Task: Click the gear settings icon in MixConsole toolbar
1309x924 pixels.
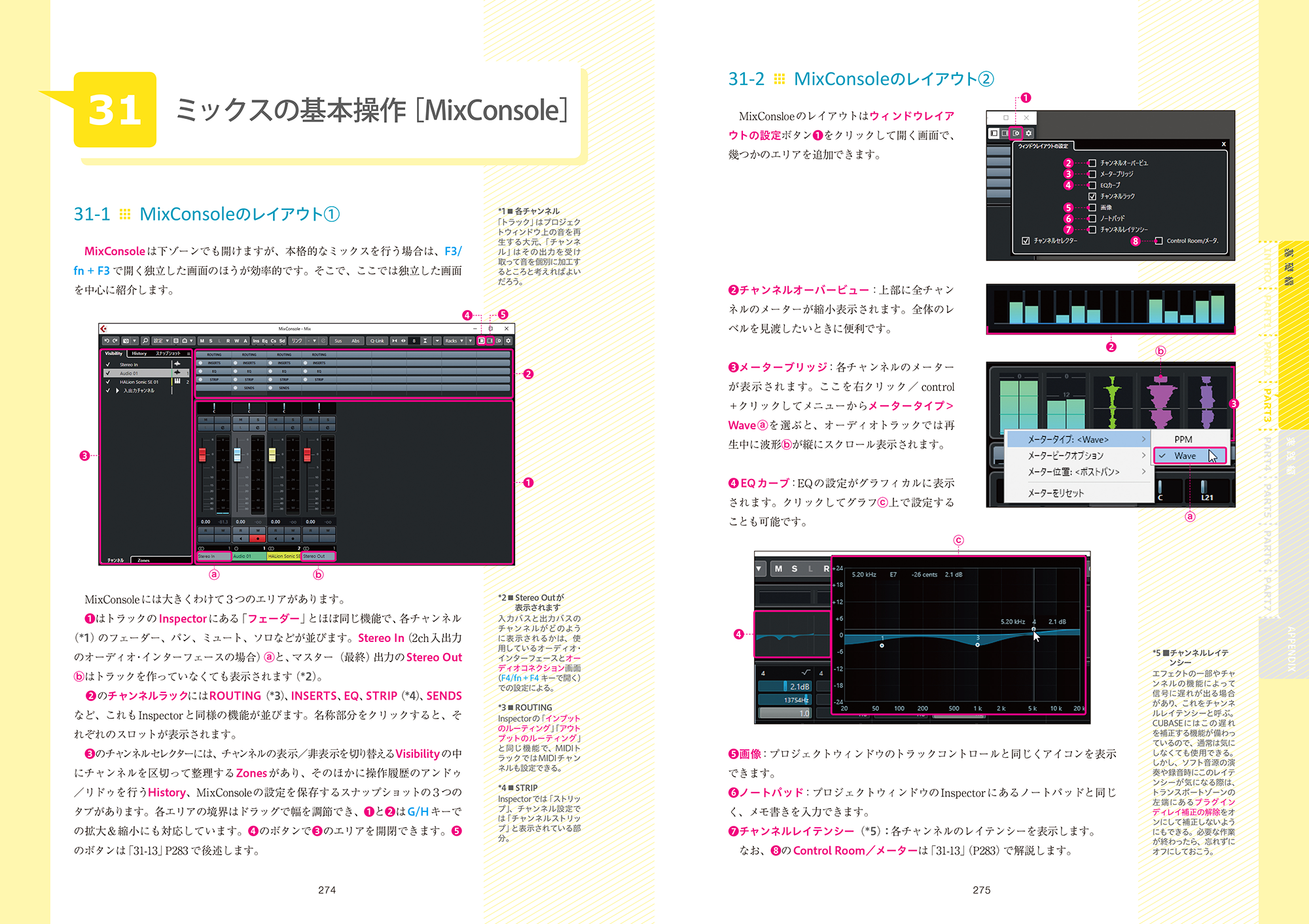Action: tap(509, 341)
